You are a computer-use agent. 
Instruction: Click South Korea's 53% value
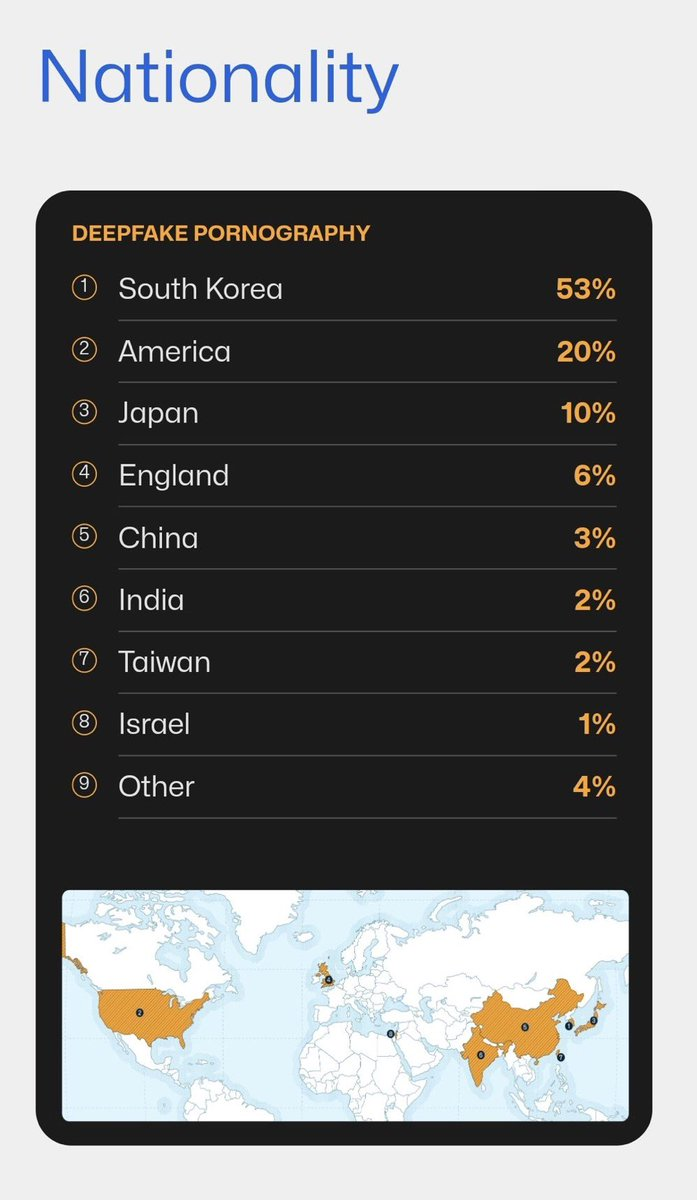586,289
